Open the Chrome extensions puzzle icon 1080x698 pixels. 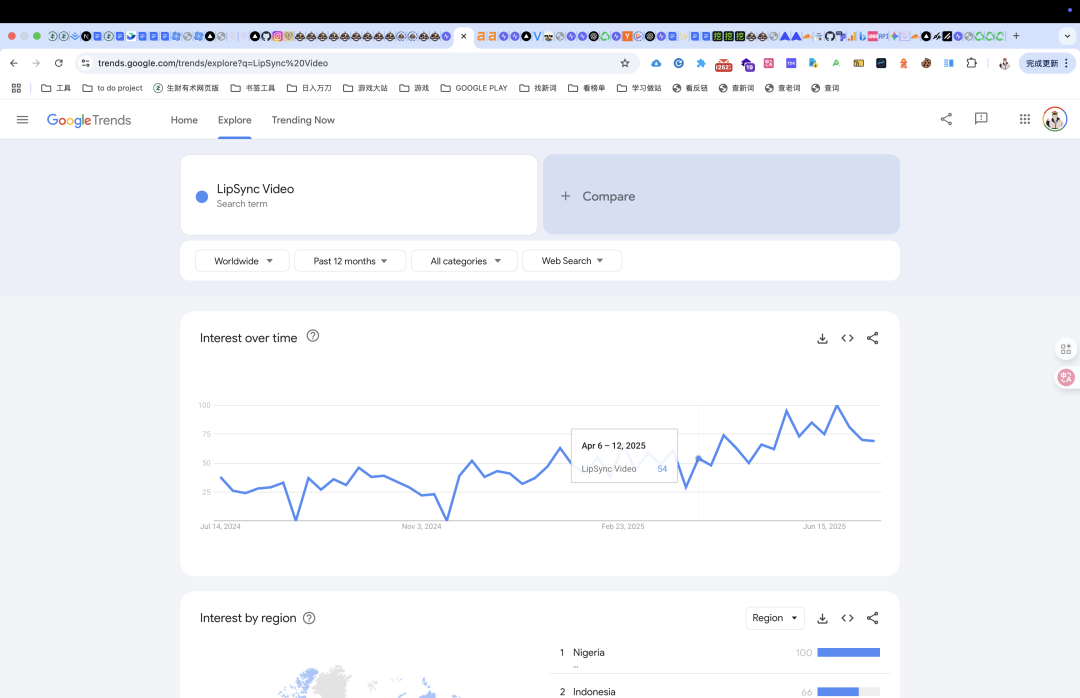pyautogui.click(x=971, y=63)
